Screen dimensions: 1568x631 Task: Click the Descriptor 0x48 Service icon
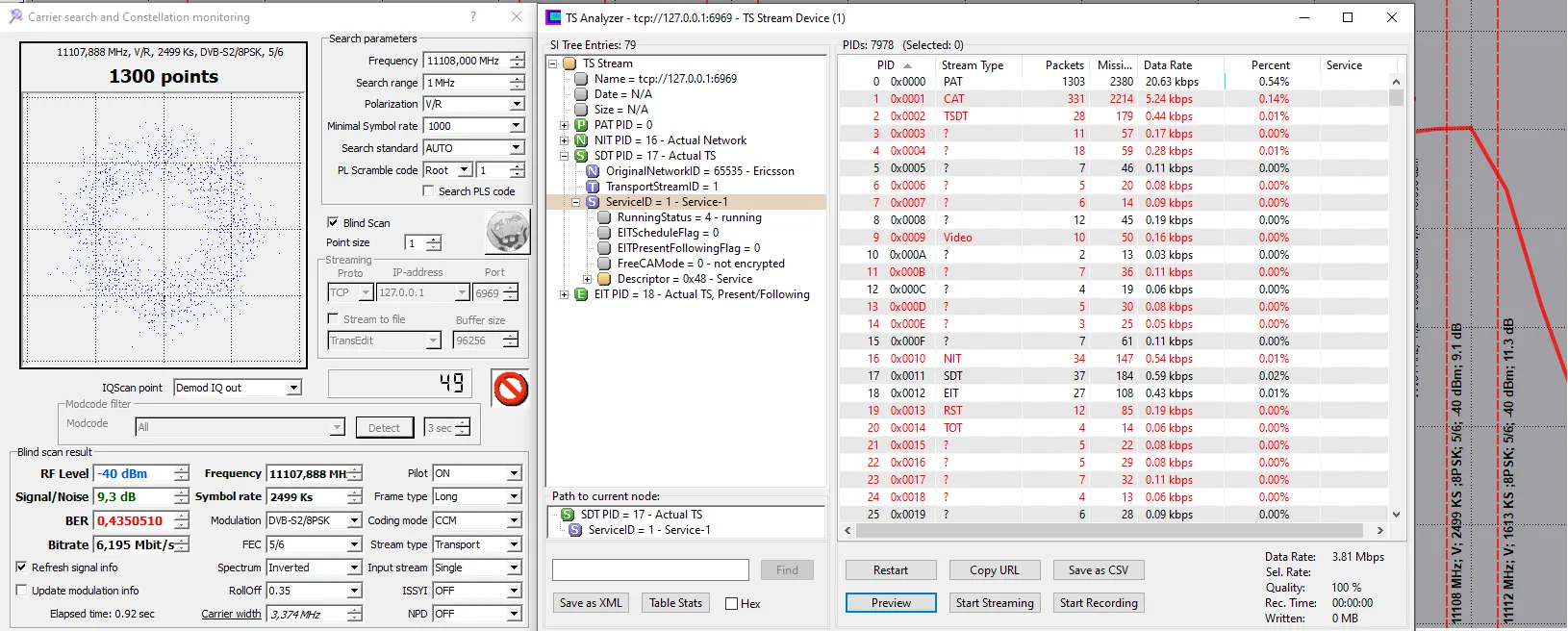(604, 279)
